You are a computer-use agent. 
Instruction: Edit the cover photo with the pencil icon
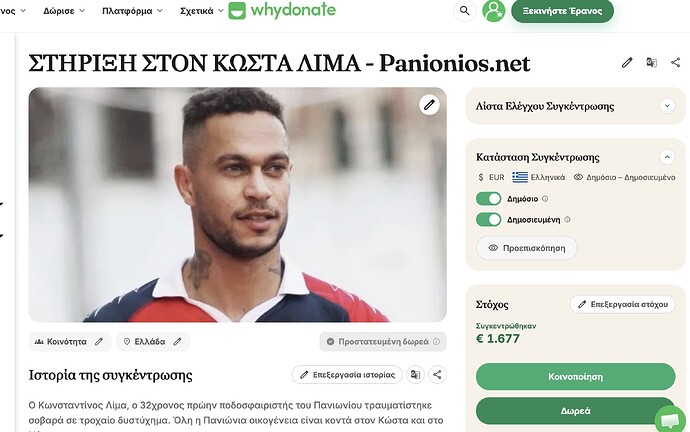pos(429,105)
